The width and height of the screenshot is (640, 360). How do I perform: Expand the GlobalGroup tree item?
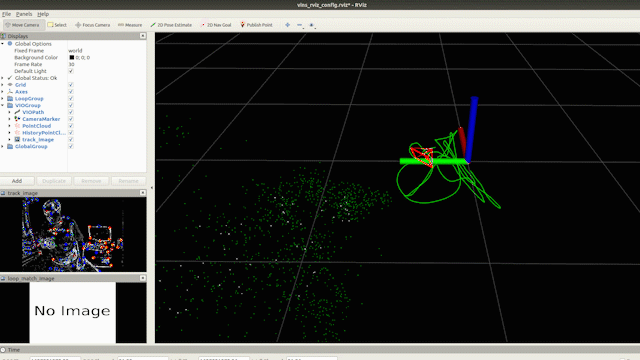pyautogui.click(x=3, y=147)
